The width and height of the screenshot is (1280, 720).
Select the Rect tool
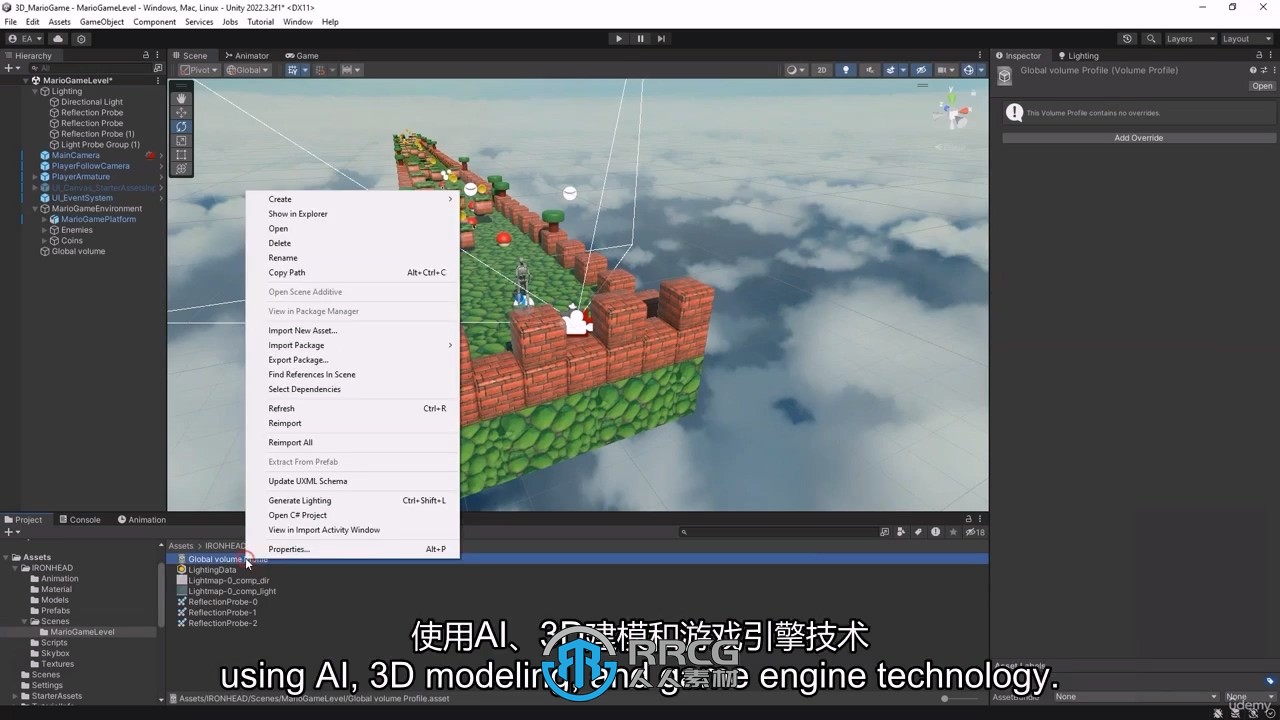[x=181, y=155]
